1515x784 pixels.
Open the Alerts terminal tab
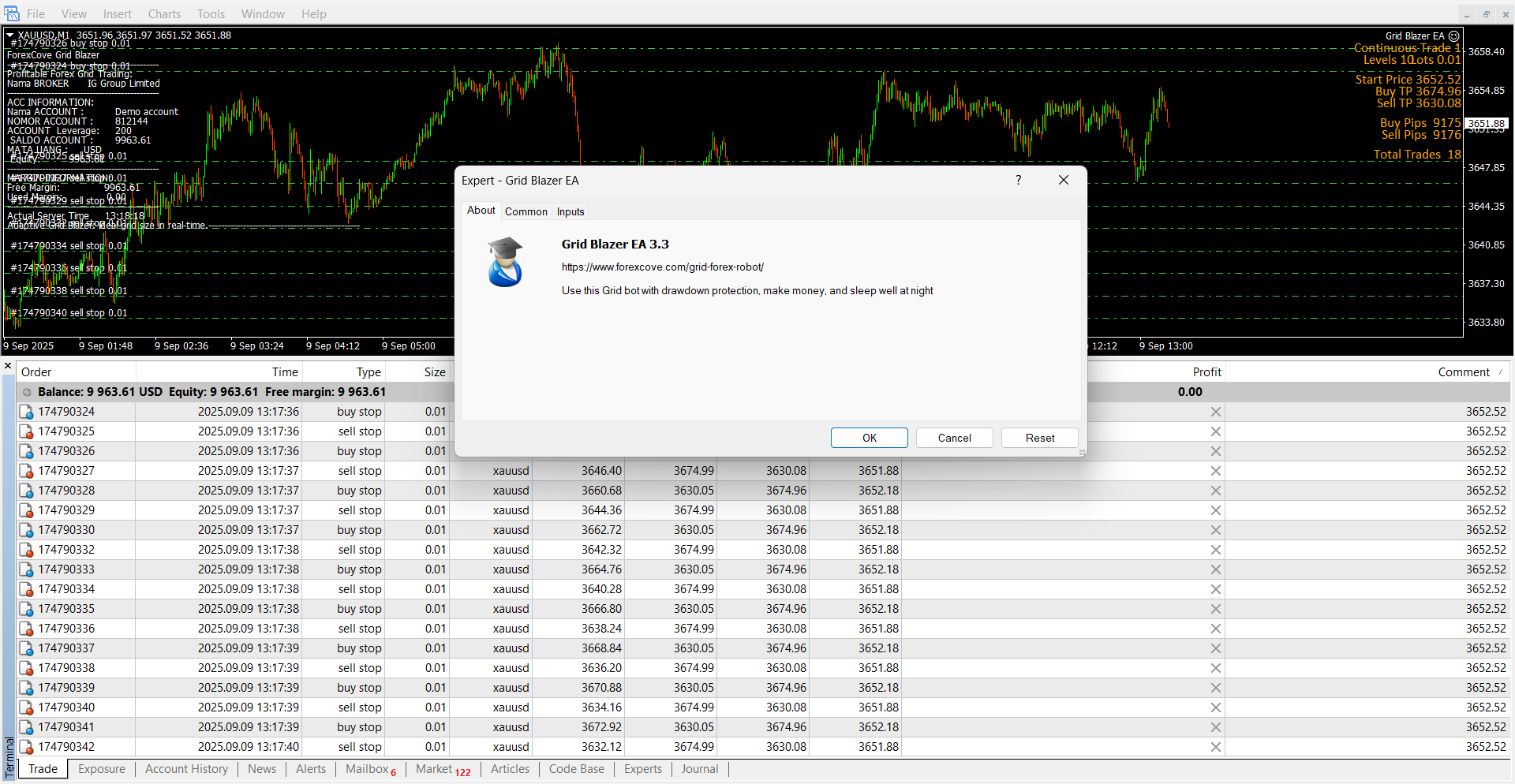point(311,769)
